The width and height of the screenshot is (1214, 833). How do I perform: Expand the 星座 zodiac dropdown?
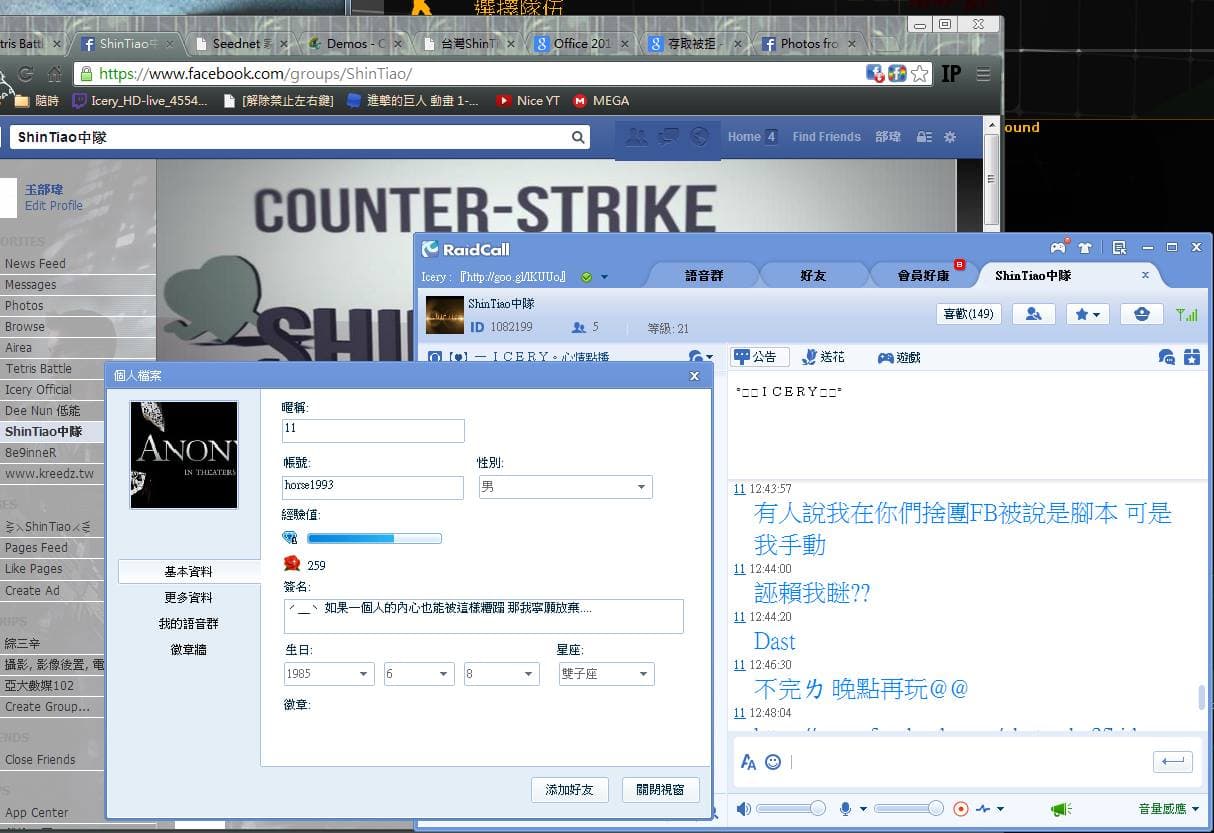click(x=643, y=674)
